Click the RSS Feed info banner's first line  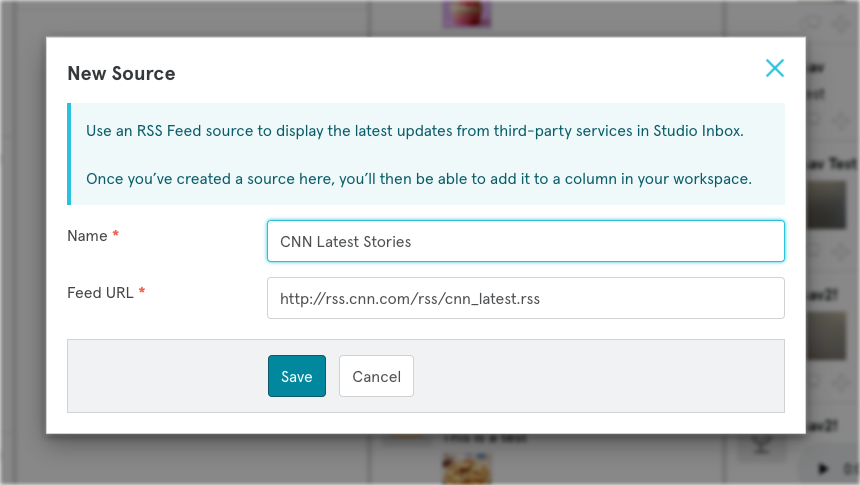tap(414, 131)
